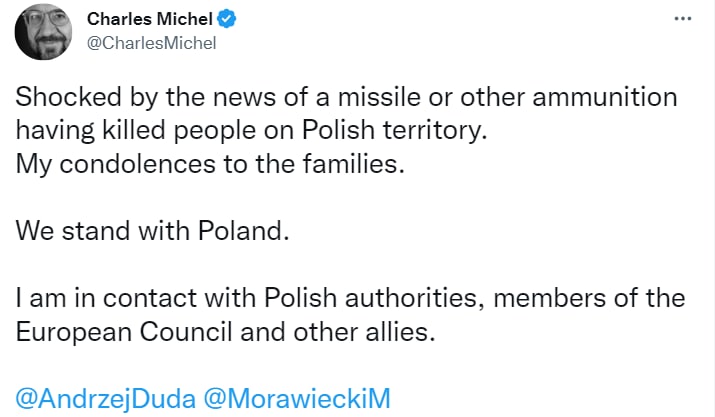Click the tweet's first line starting "Shocked by"

pyautogui.click(x=346, y=98)
